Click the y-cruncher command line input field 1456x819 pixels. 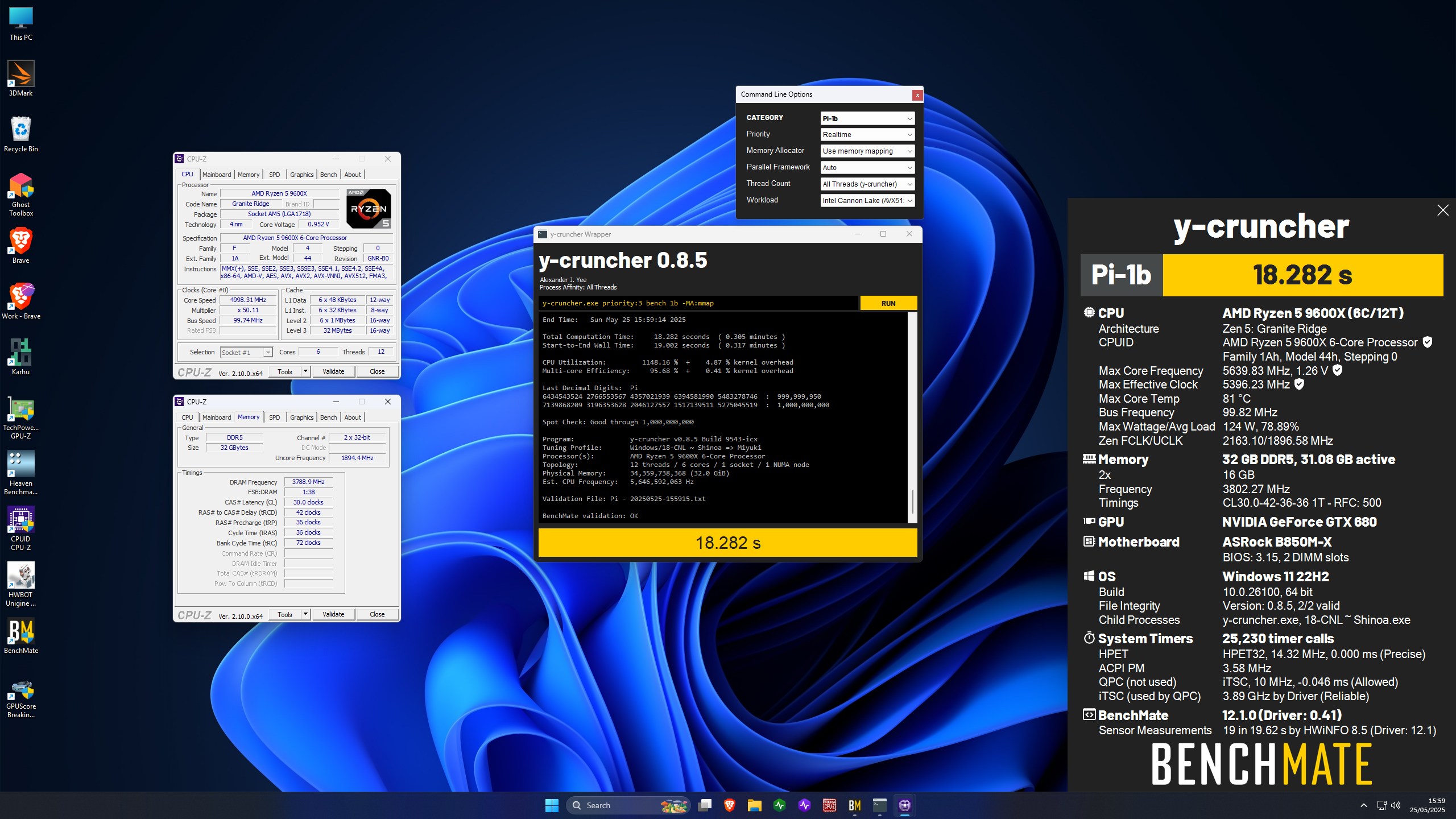698,303
